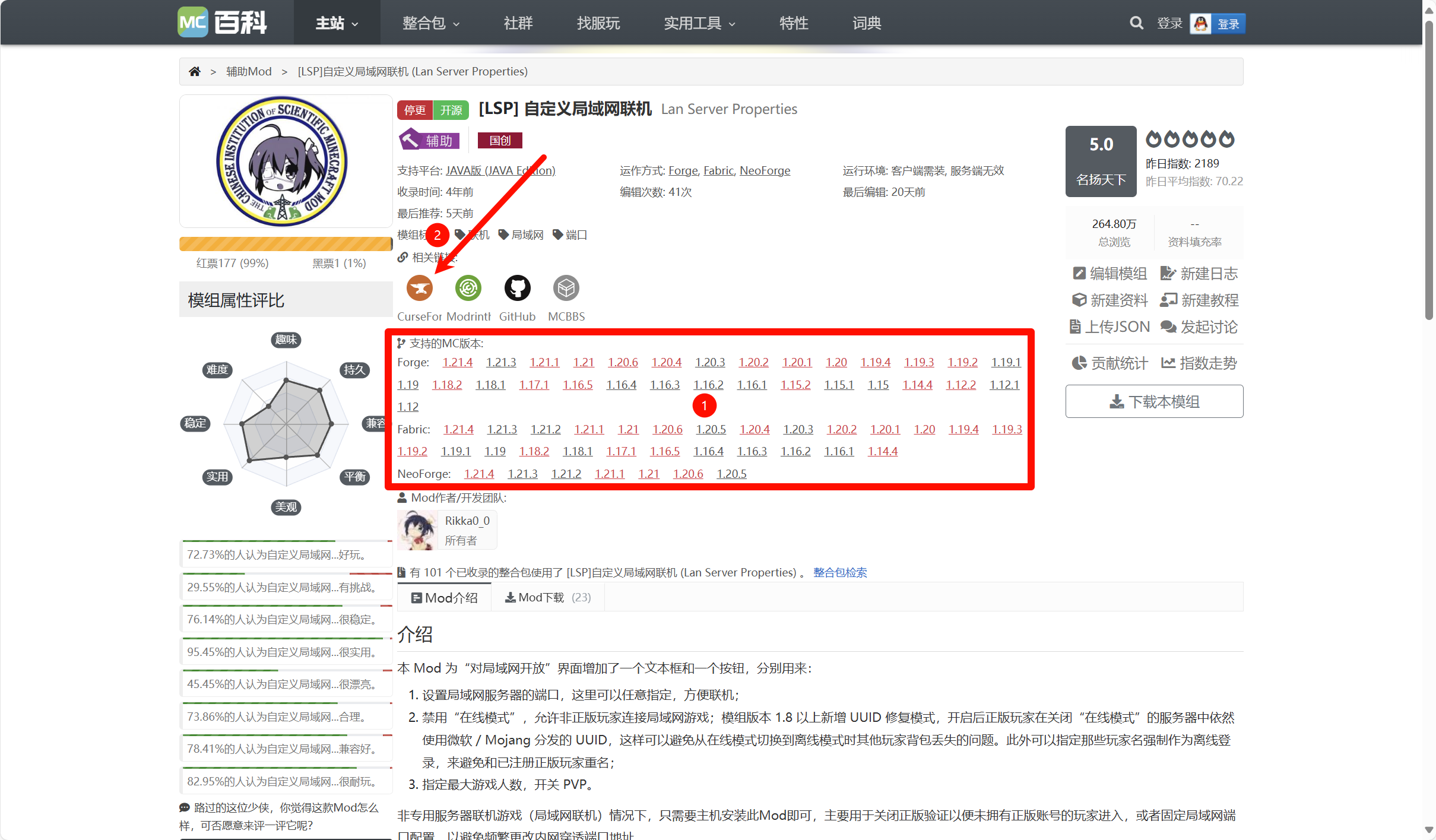Screen dimensions: 1436x840
Task: Select the 词典 menu item
Action: coord(866,23)
